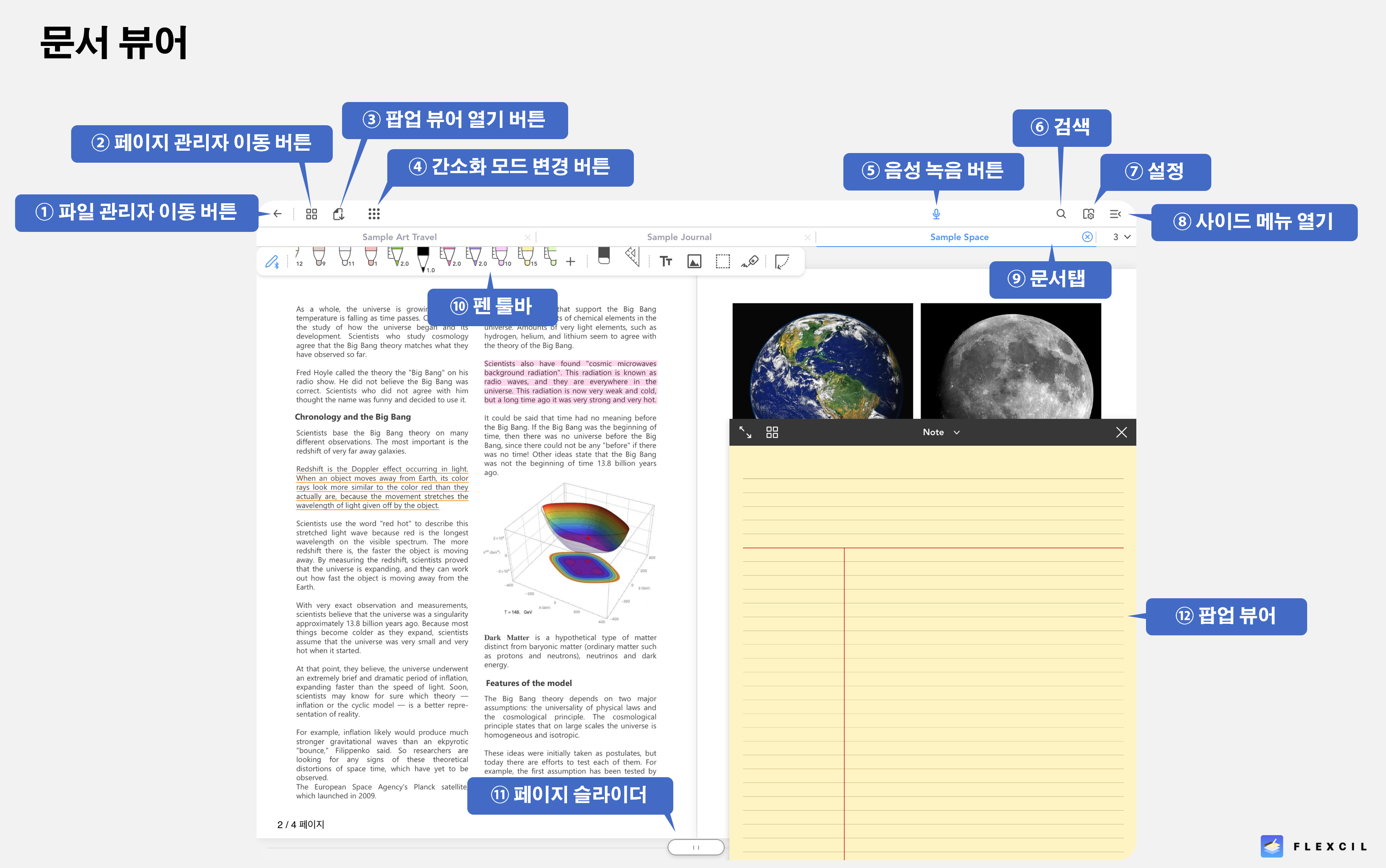Select the eraser tool in the pen toolbar
This screenshot has height=868, width=1386.
click(x=603, y=256)
